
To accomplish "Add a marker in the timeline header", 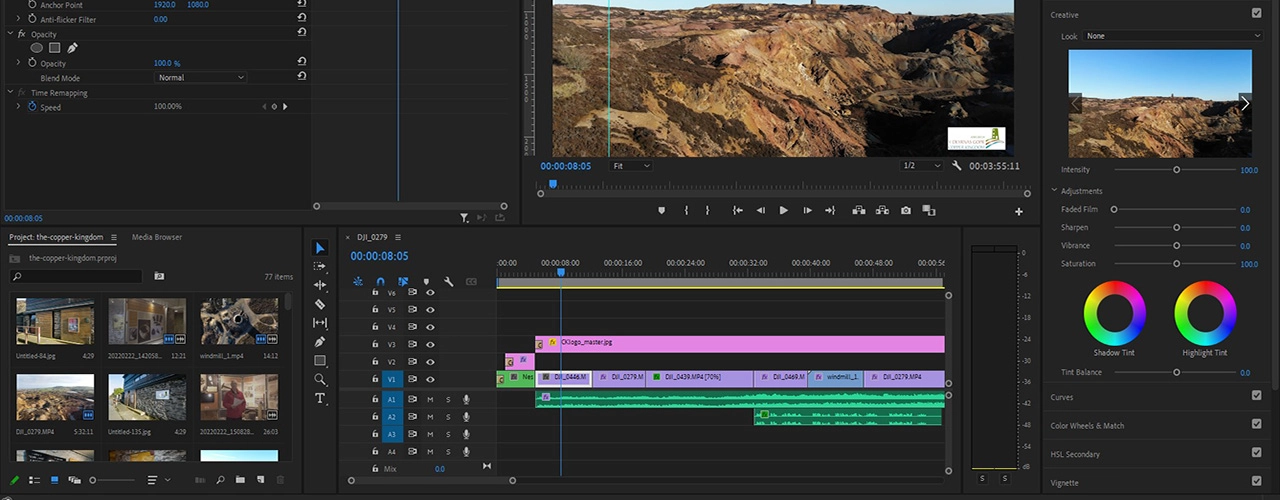I will pyautogui.click(x=426, y=282).
